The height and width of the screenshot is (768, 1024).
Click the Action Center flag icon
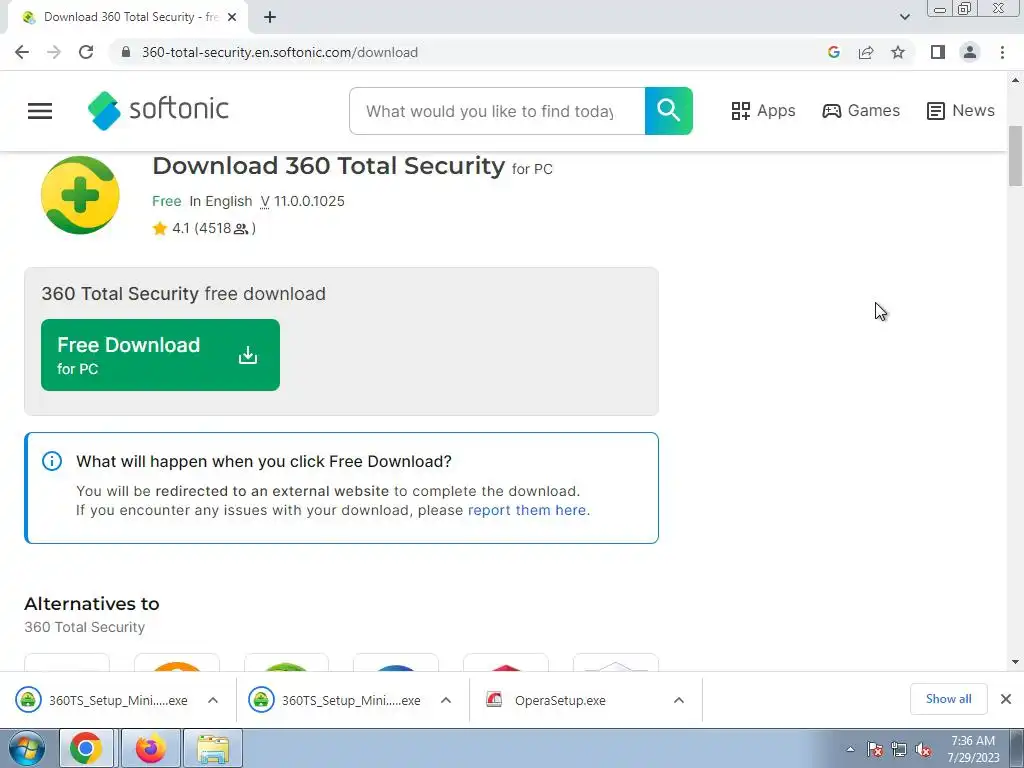(x=875, y=749)
